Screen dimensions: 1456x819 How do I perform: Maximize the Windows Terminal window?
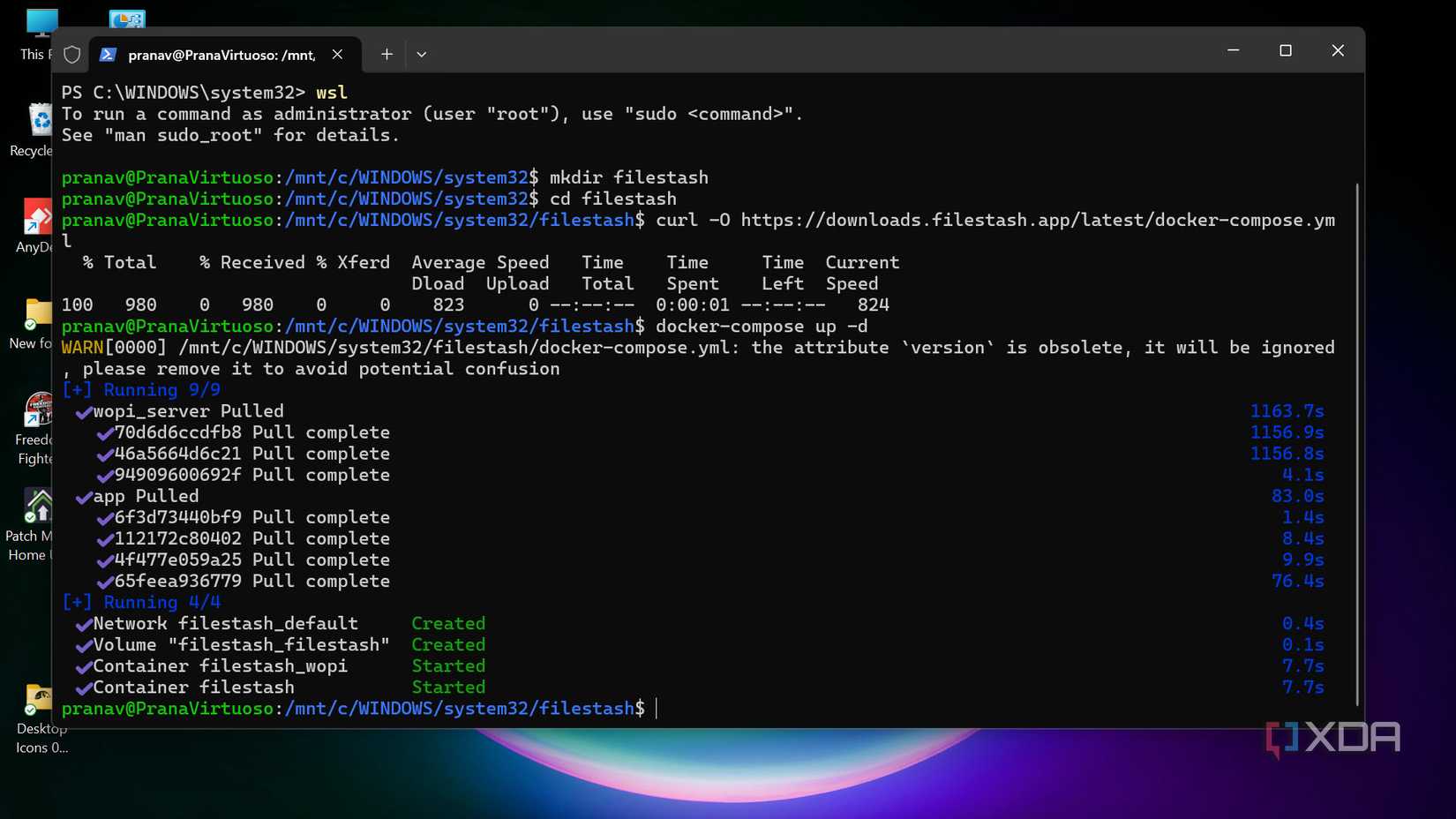(1285, 50)
